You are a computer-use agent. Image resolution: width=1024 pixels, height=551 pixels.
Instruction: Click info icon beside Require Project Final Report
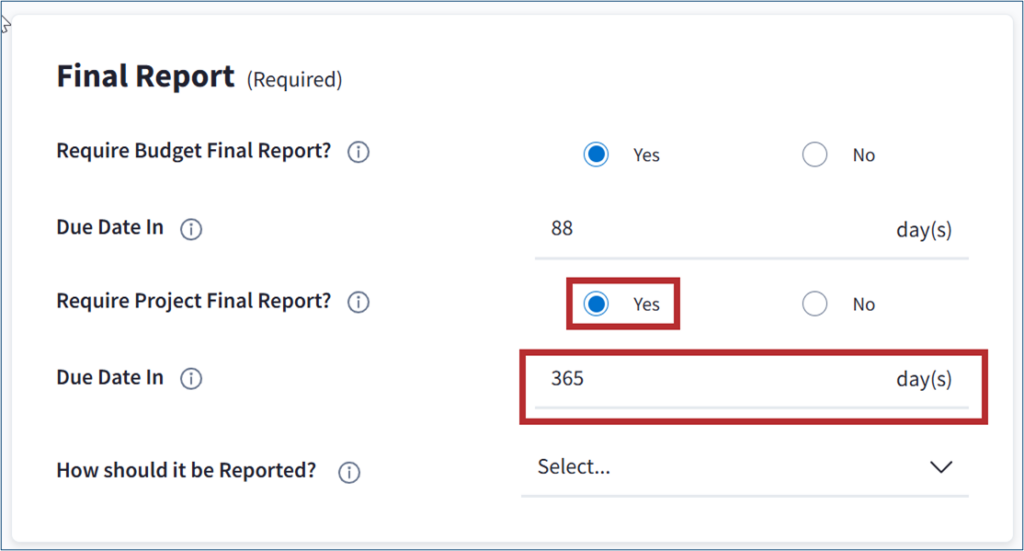click(x=358, y=302)
